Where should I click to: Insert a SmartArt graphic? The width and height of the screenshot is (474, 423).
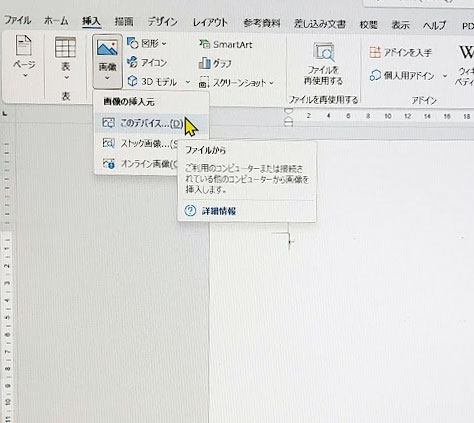point(226,44)
